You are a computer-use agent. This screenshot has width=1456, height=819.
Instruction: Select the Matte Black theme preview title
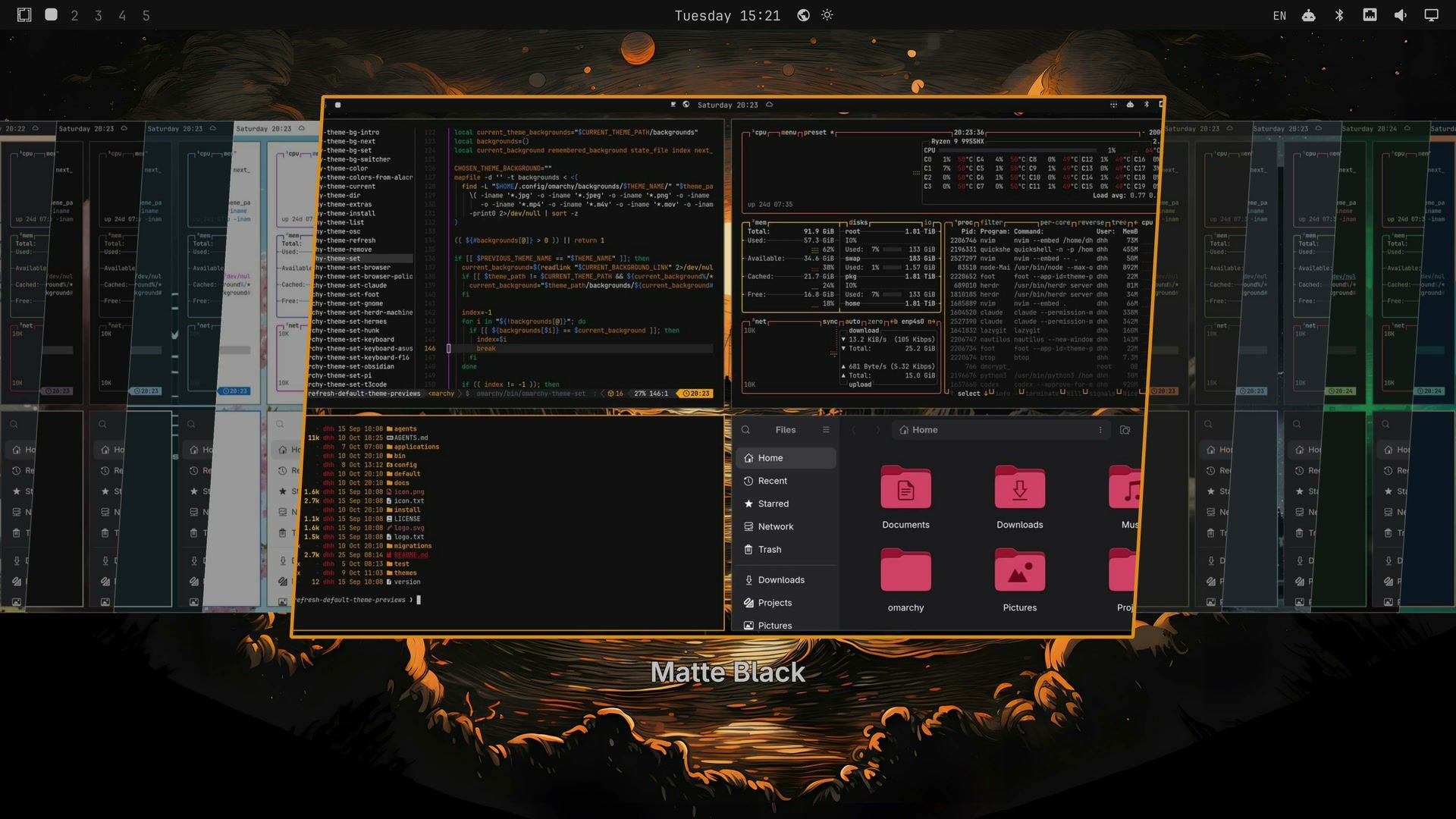click(x=727, y=672)
